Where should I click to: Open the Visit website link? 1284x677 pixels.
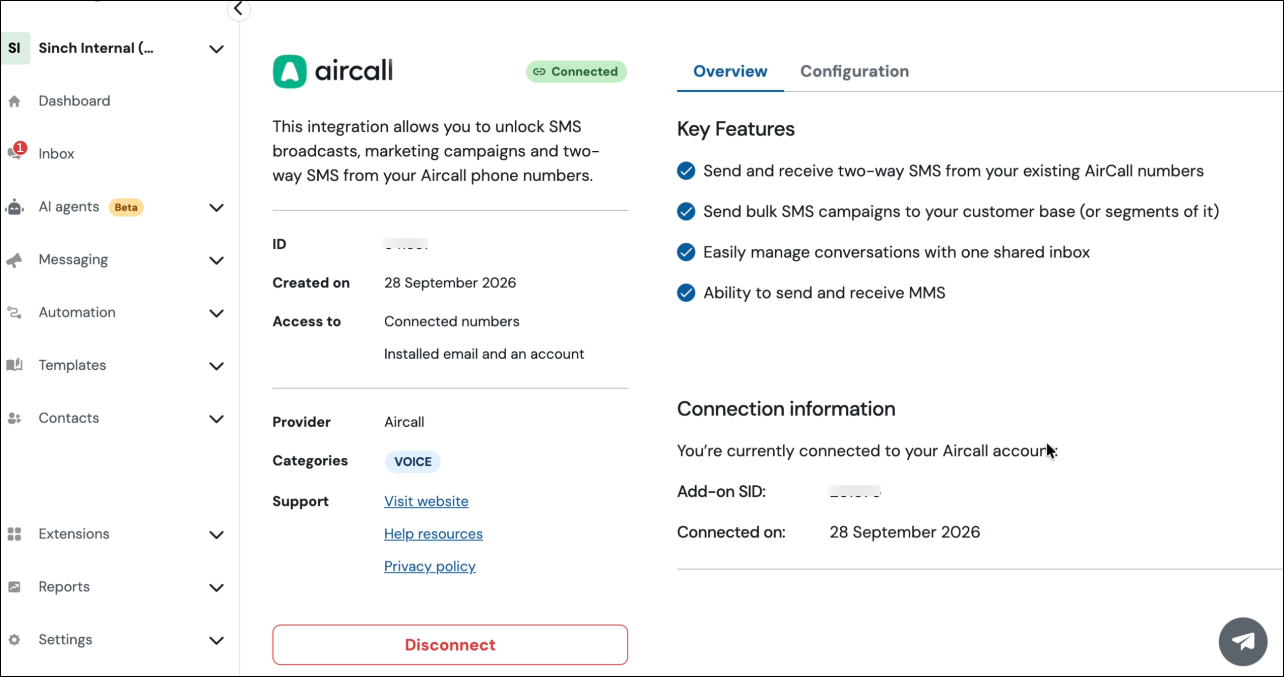pyautogui.click(x=426, y=502)
